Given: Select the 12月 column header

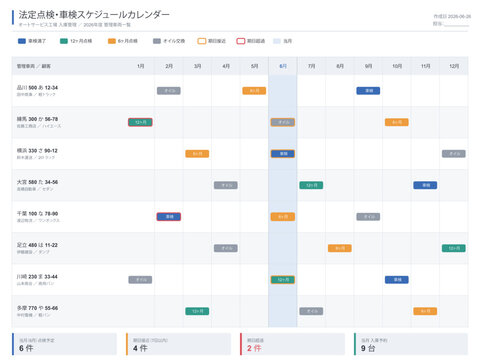Looking at the screenshot, I should point(454,66).
